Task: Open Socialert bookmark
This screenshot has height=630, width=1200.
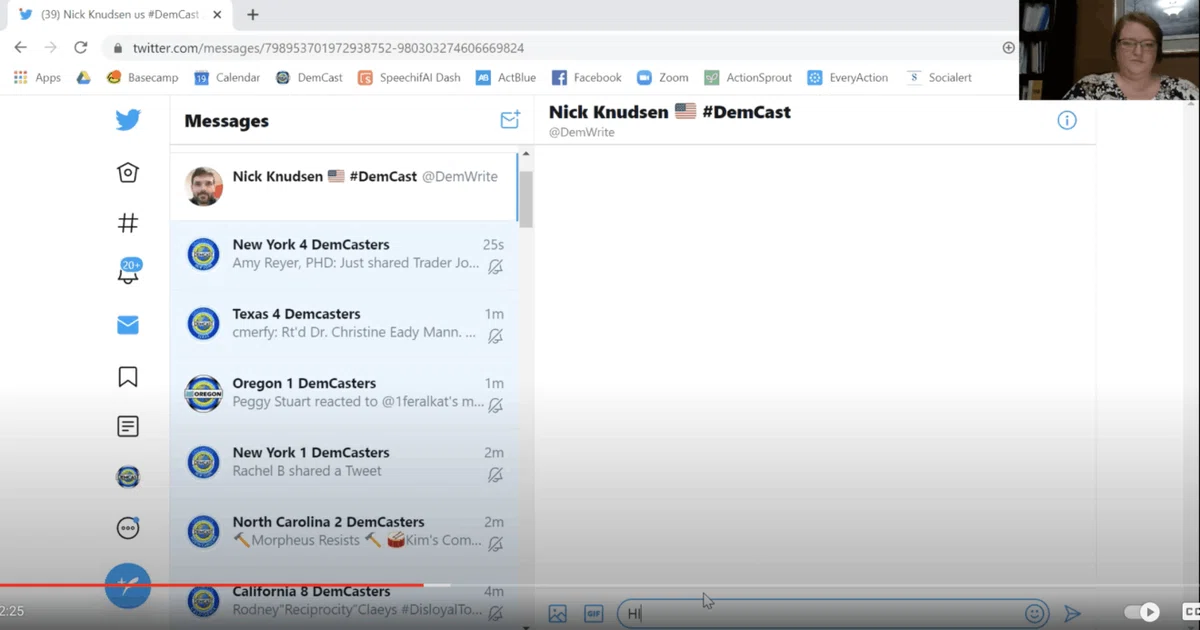Action: [939, 77]
